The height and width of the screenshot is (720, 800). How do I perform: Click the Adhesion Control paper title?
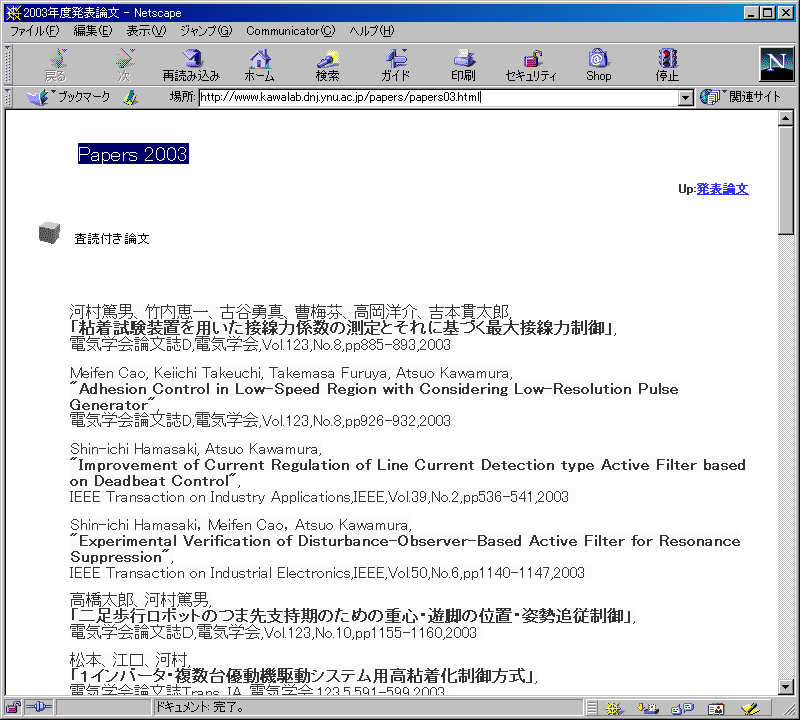click(374, 397)
